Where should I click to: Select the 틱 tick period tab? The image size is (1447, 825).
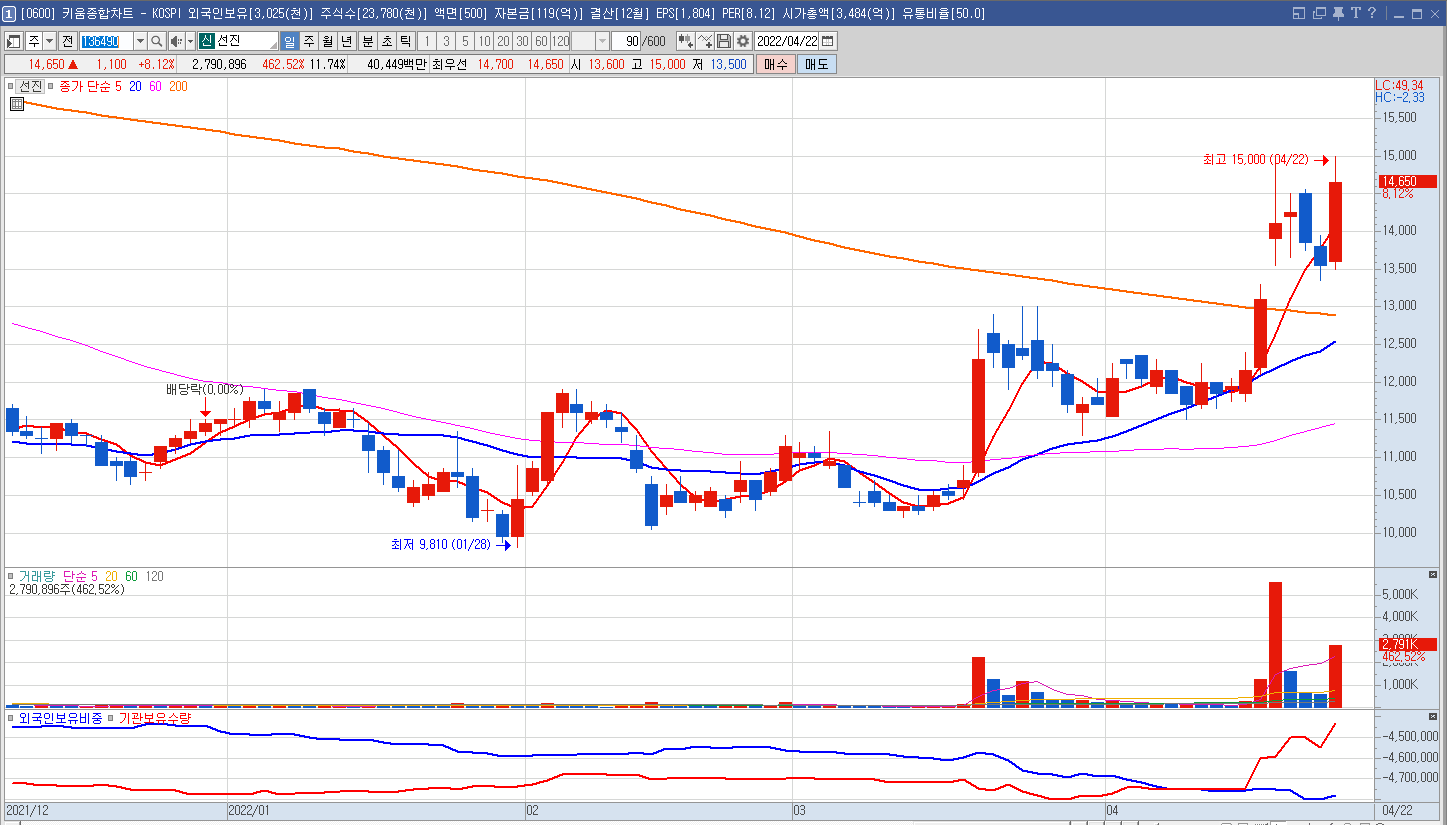coord(405,41)
